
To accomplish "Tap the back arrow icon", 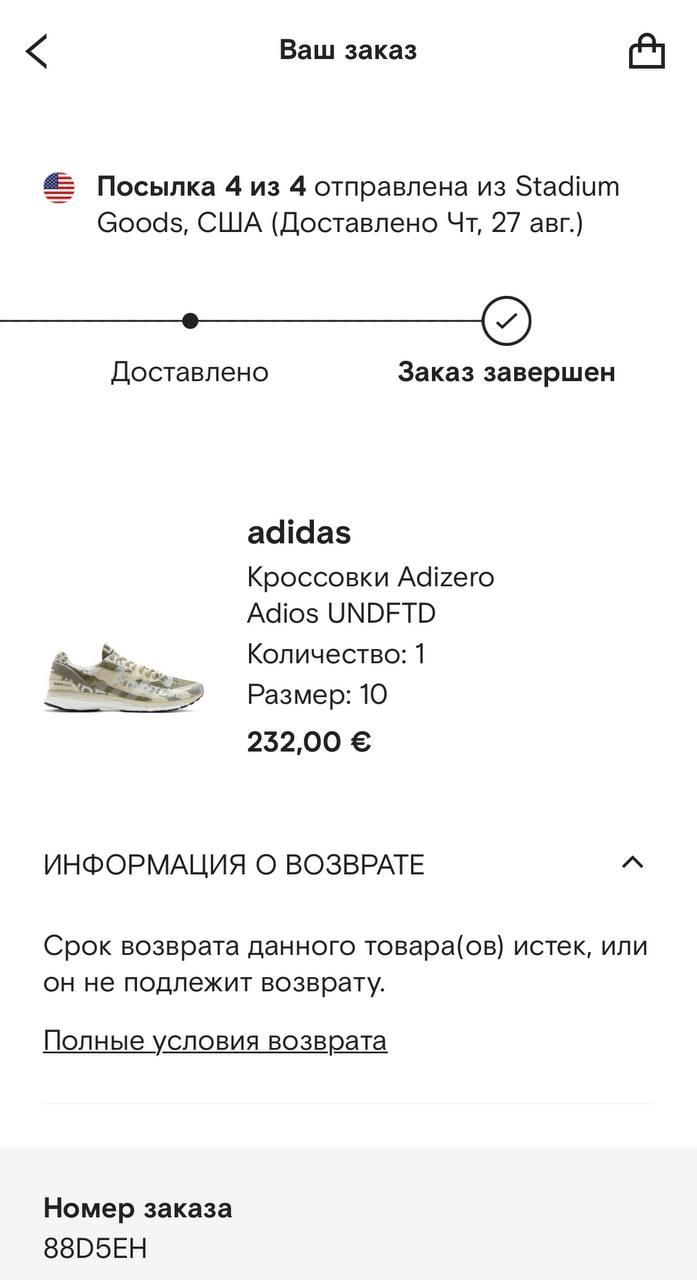I will (37, 51).
